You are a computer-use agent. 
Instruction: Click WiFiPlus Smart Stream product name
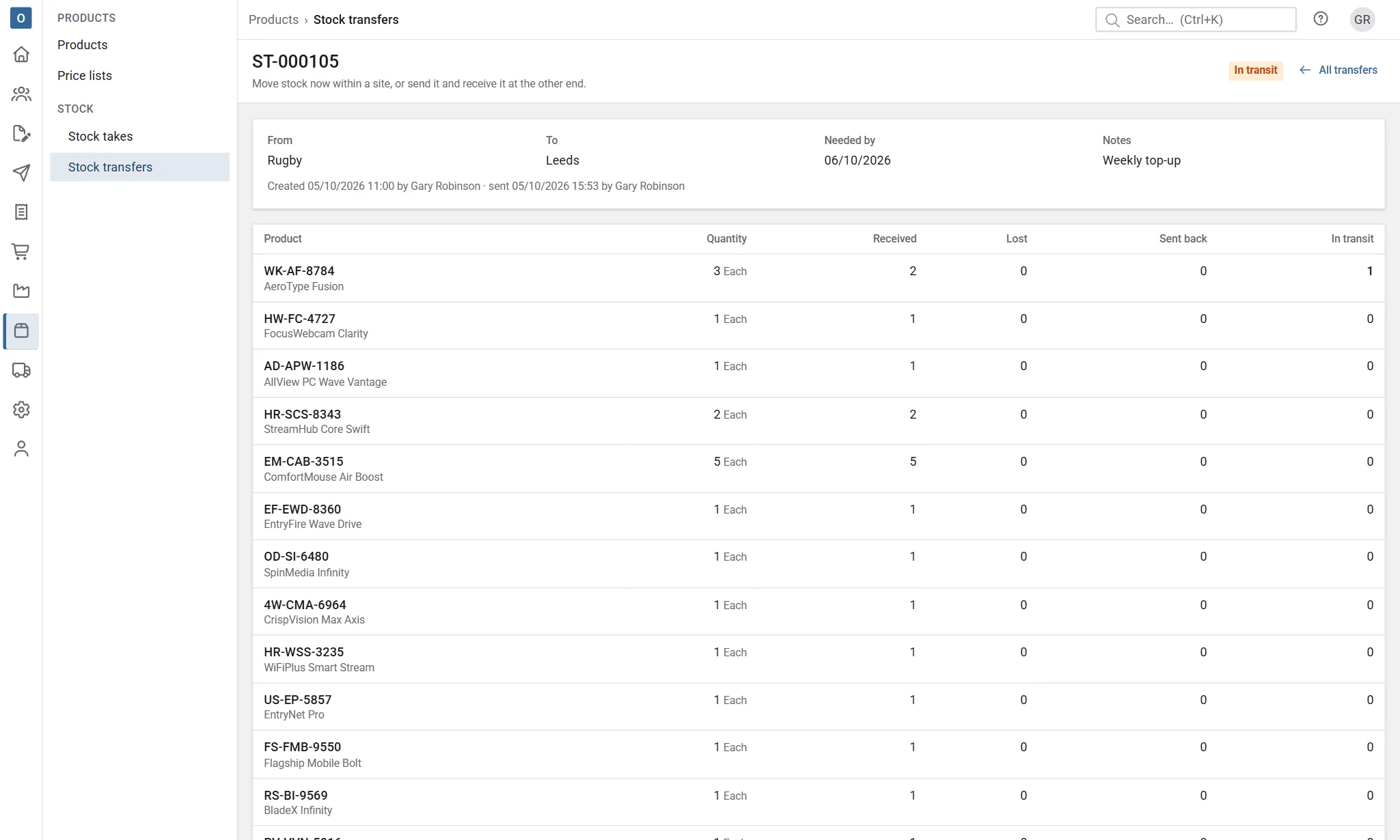[x=319, y=668]
